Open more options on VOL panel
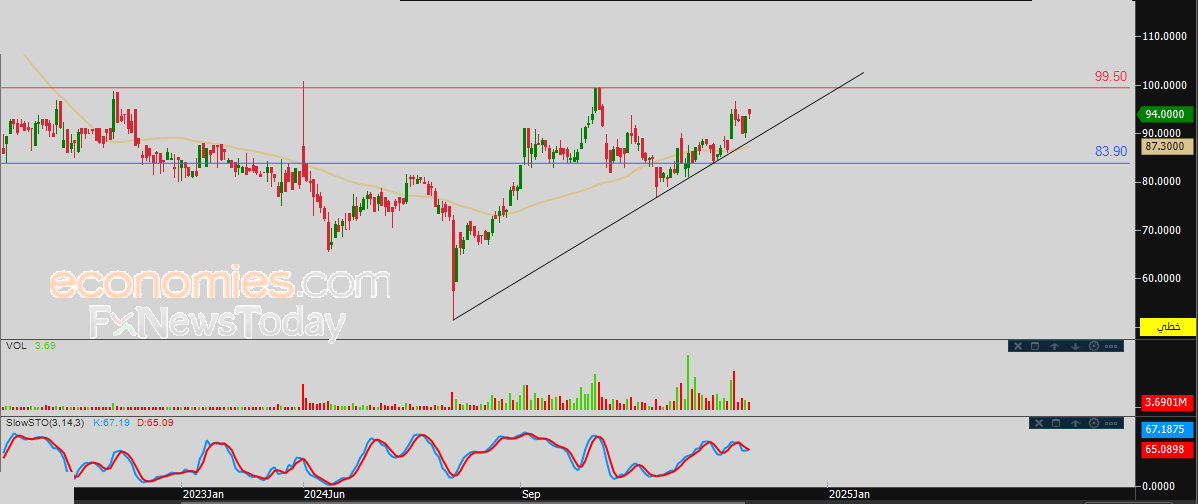Screen dimensions: 1198x504 pos(1111,346)
